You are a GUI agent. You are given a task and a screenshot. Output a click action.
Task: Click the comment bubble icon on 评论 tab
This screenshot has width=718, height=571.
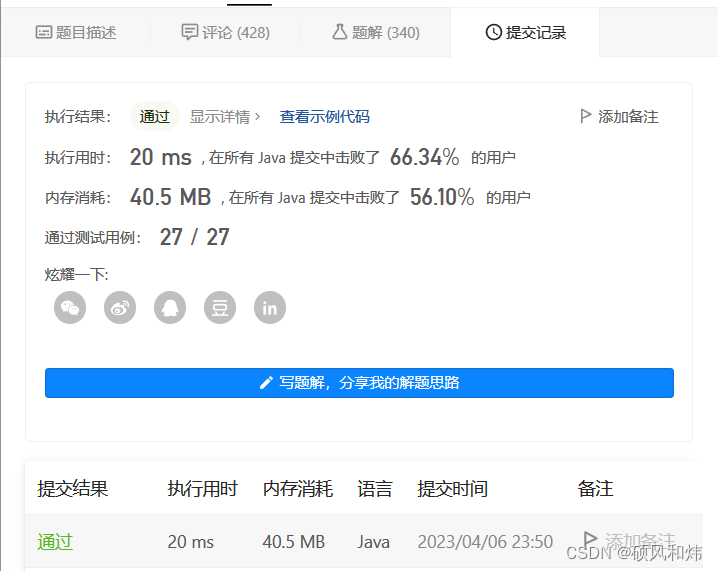(x=189, y=32)
